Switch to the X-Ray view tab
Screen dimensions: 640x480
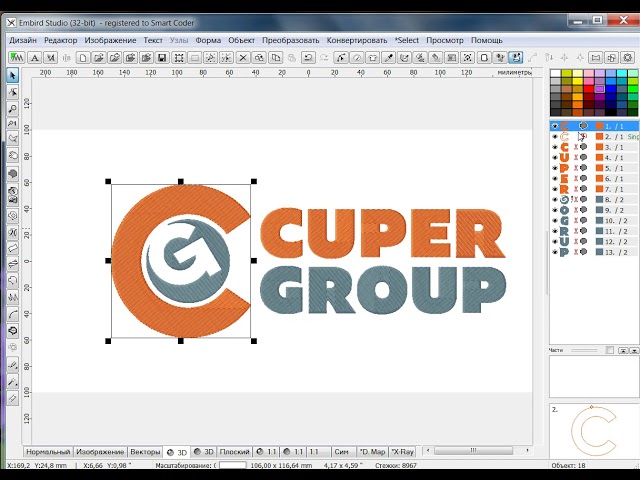(403, 452)
